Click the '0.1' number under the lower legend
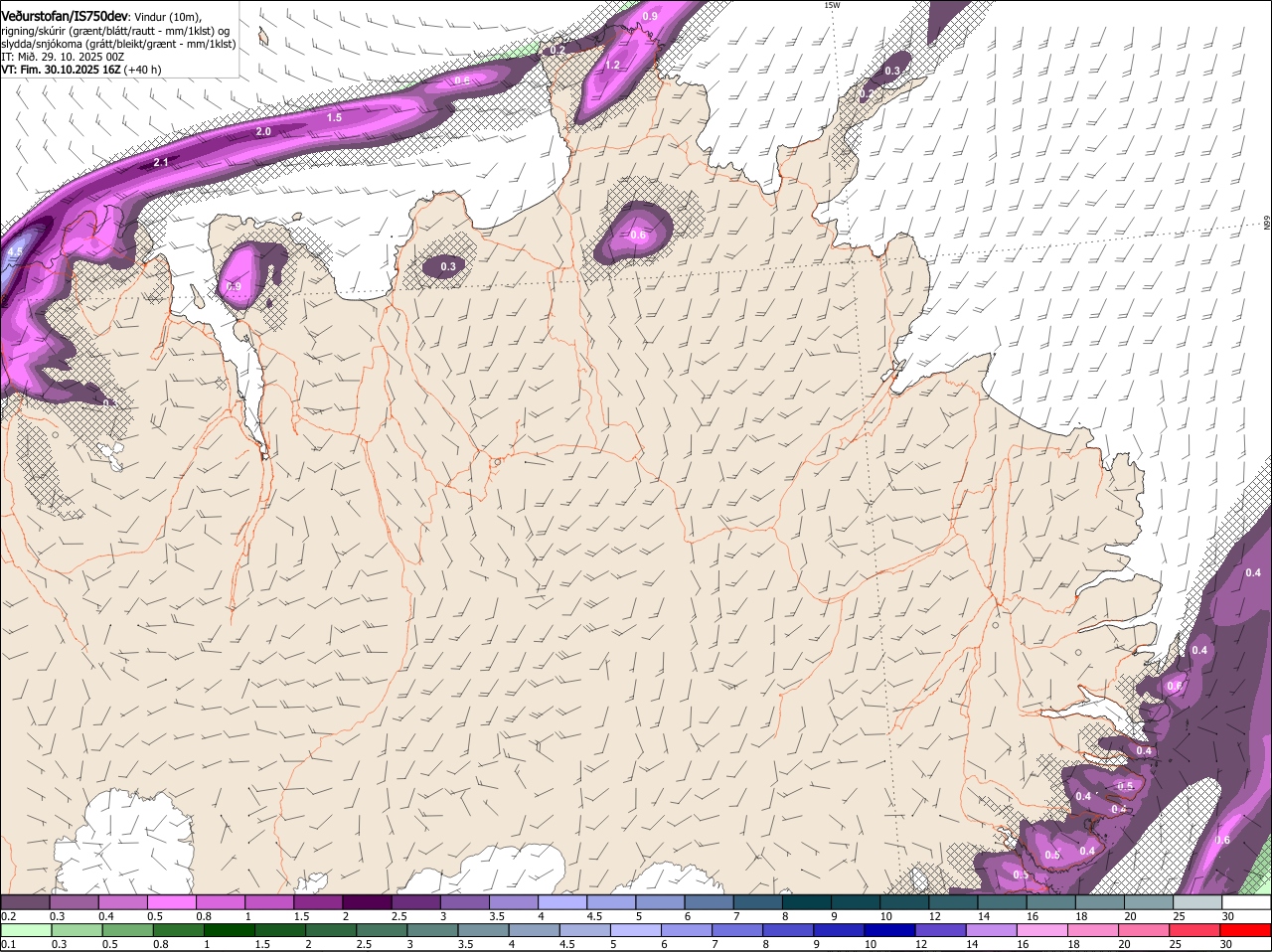 click(8, 944)
